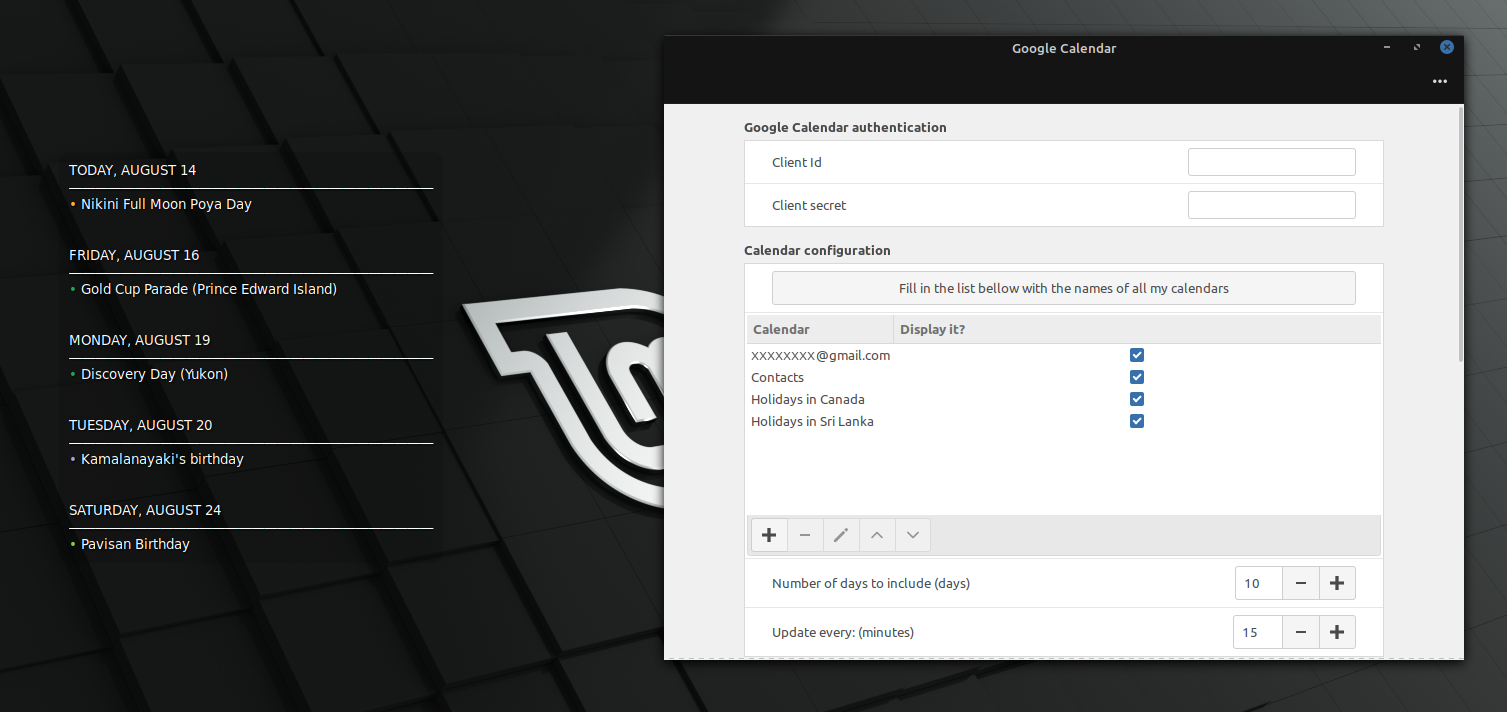Click the update every minutes value field
Screen dimensions: 1507x712
pyautogui.click(x=1259, y=632)
